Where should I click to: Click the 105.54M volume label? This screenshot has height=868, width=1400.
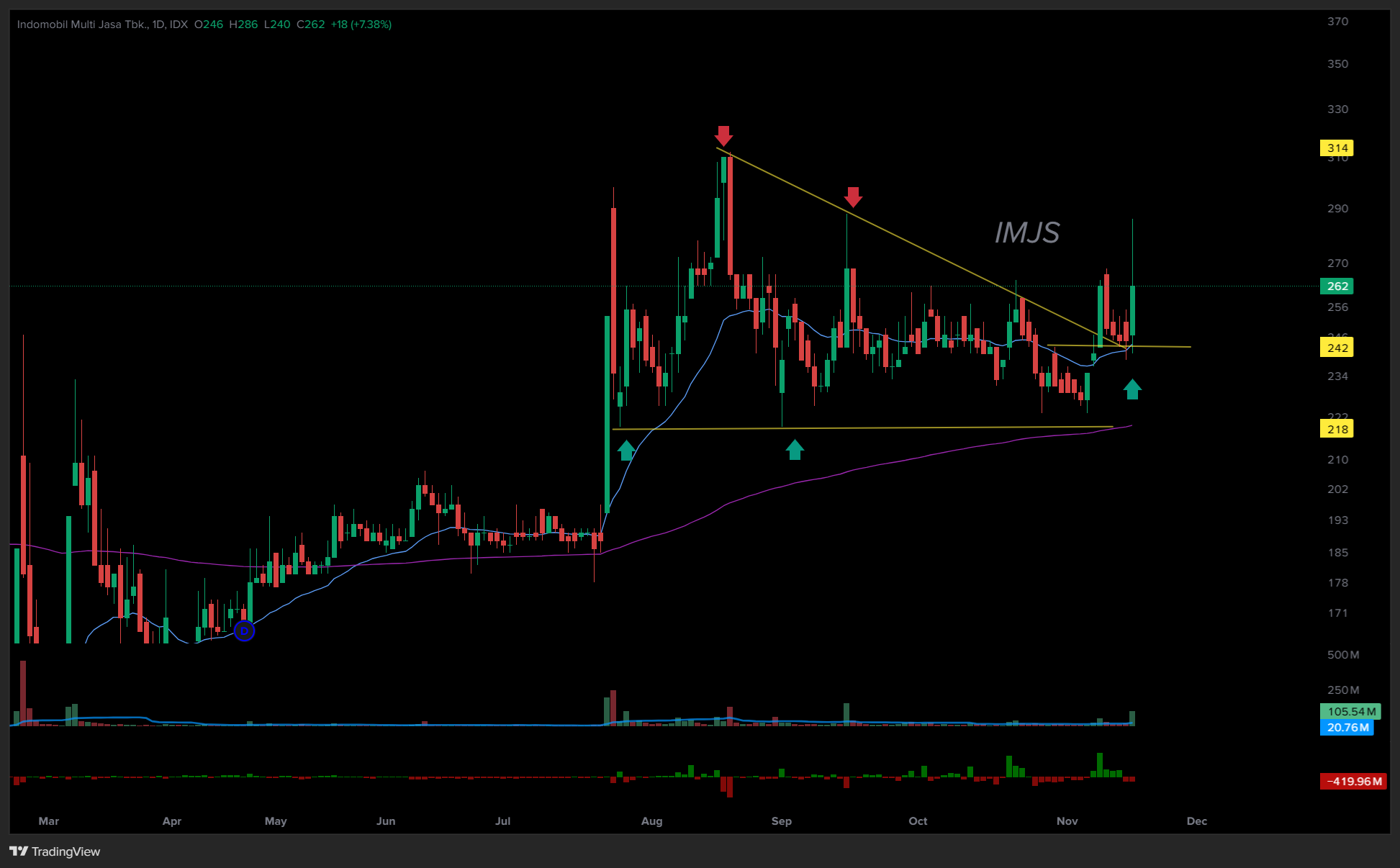pyautogui.click(x=1350, y=712)
